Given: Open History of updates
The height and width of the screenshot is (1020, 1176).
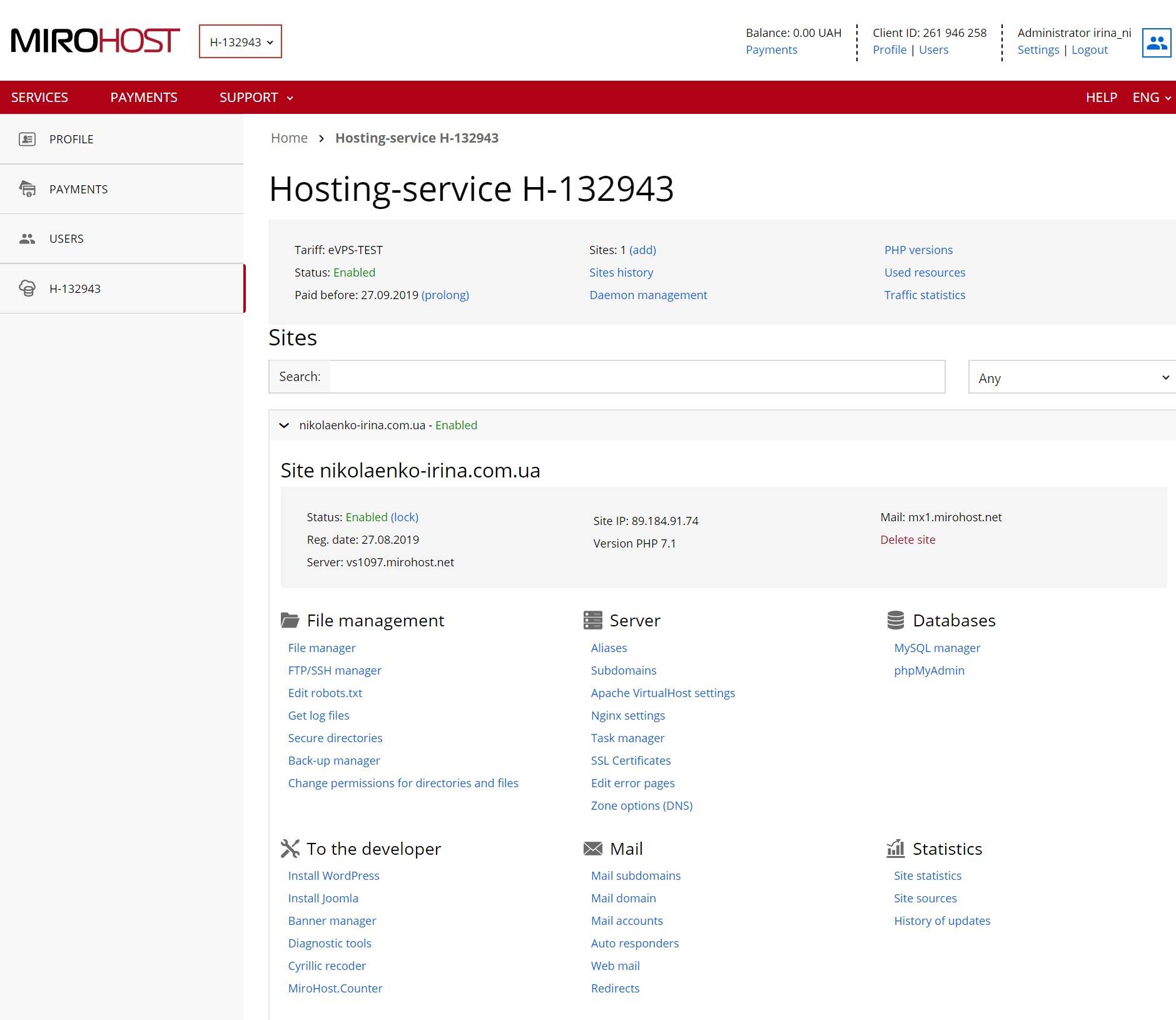Looking at the screenshot, I should tap(942, 921).
